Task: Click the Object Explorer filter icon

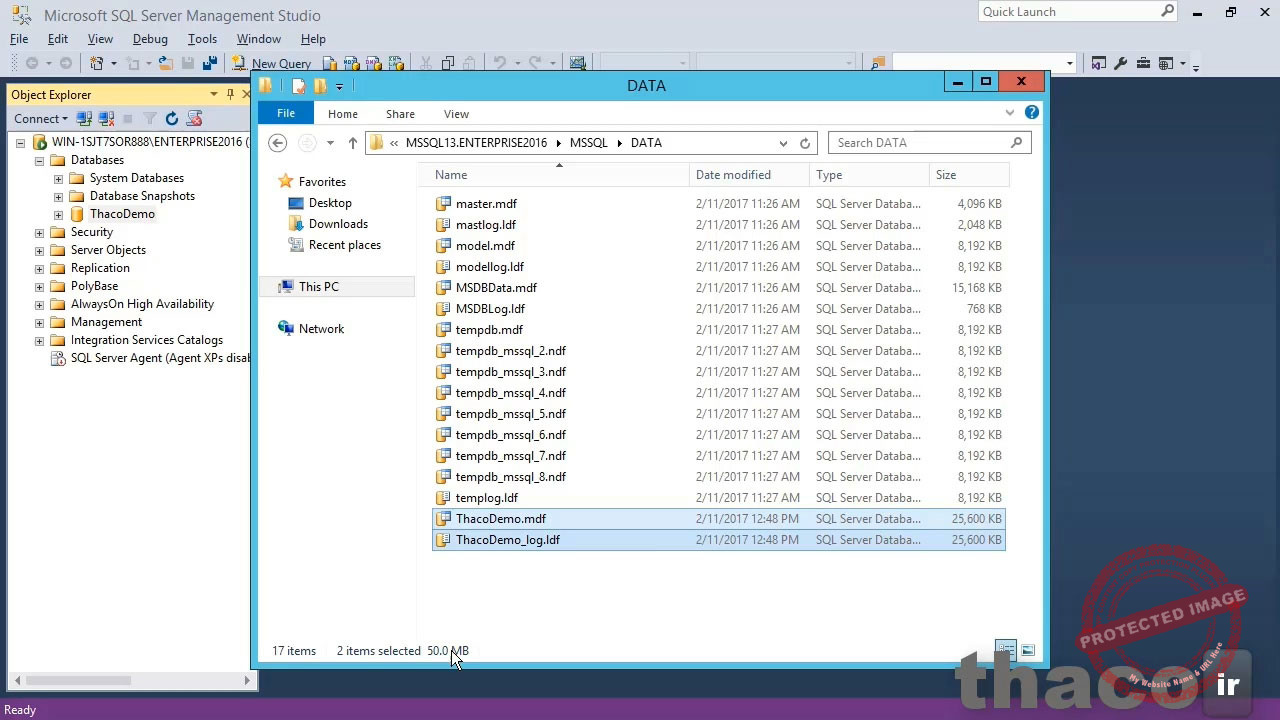Action: click(148, 118)
